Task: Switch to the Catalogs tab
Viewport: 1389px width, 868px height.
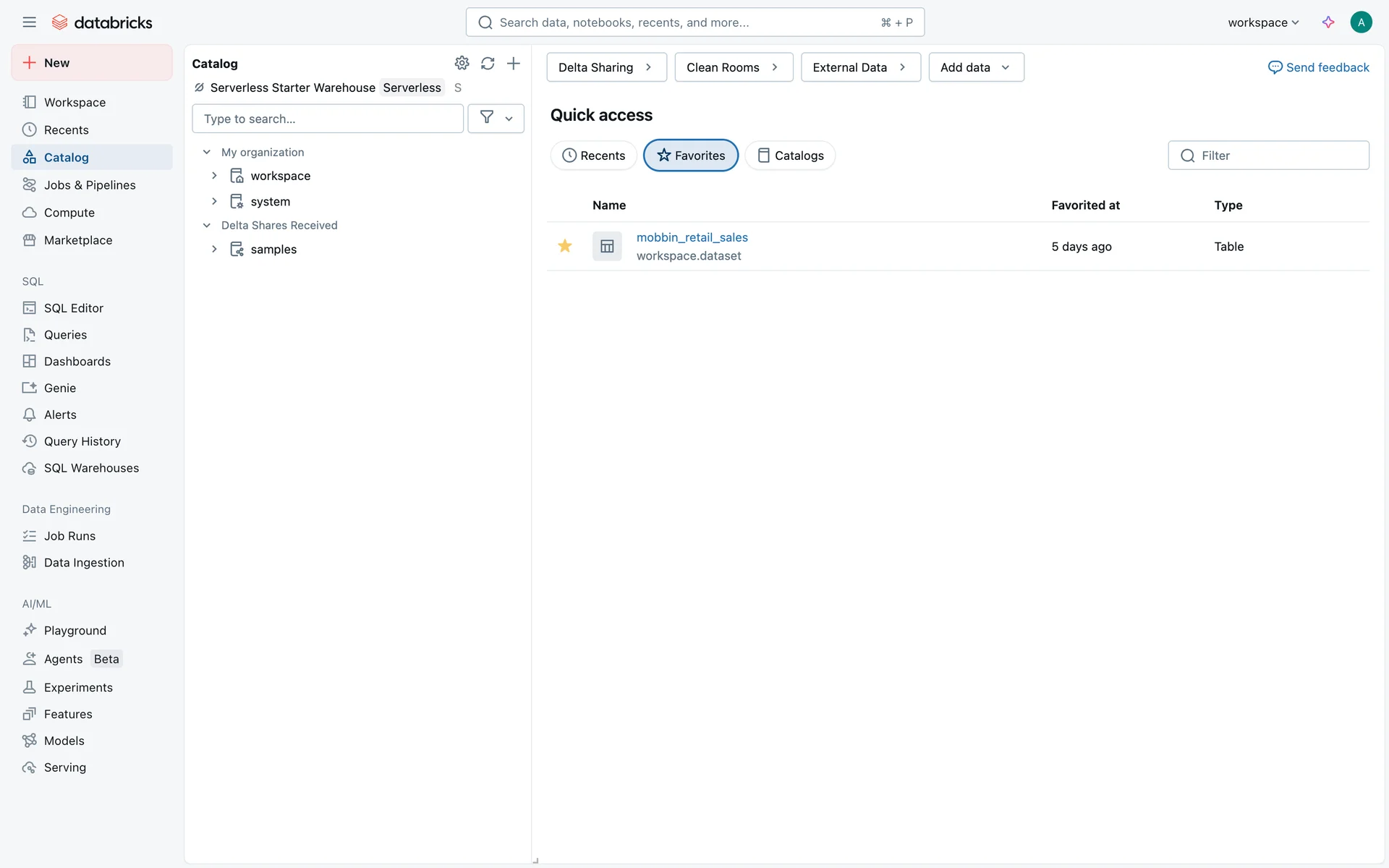Action: point(790,156)
